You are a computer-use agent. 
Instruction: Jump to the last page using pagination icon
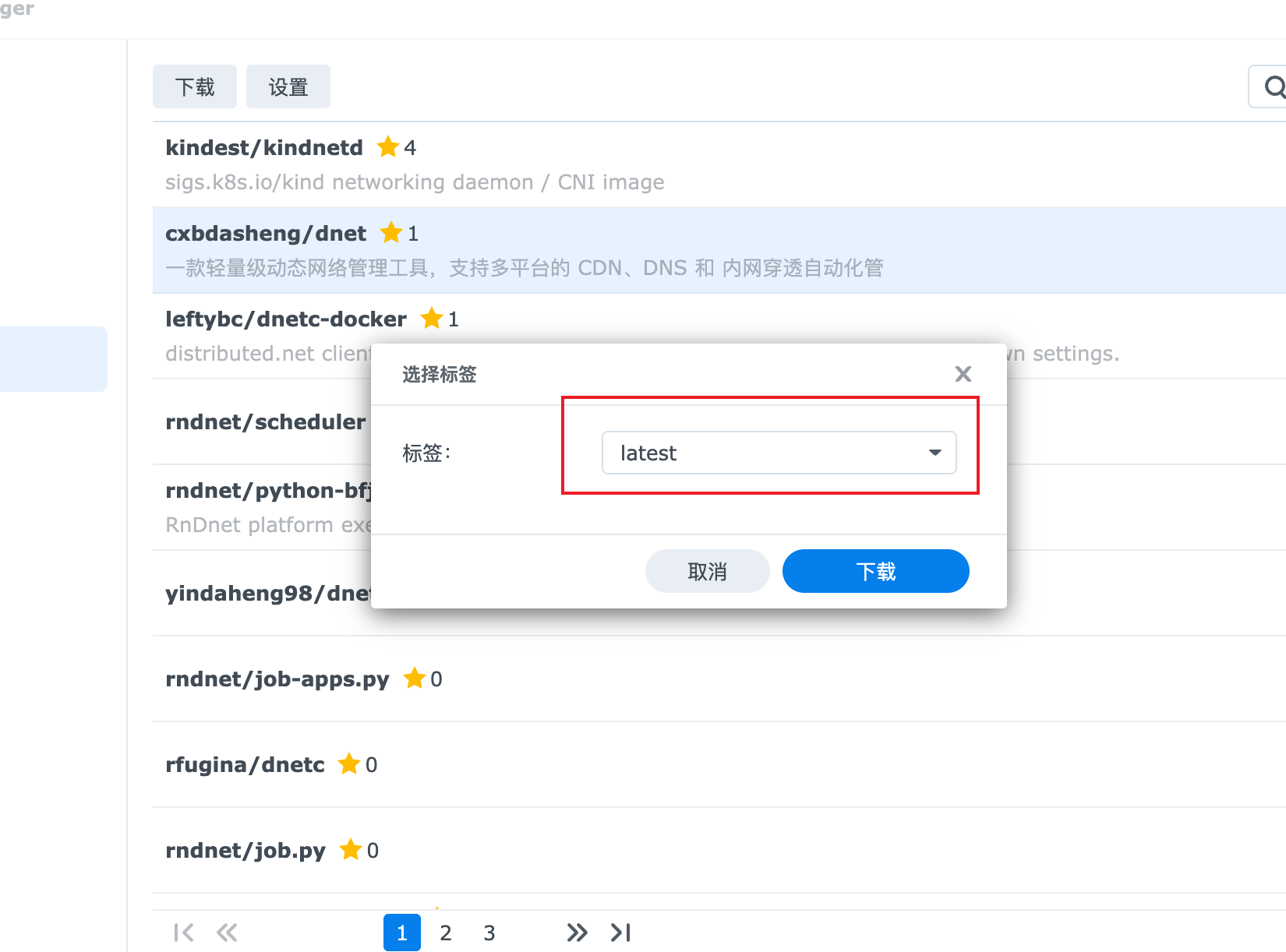point(620,932)
